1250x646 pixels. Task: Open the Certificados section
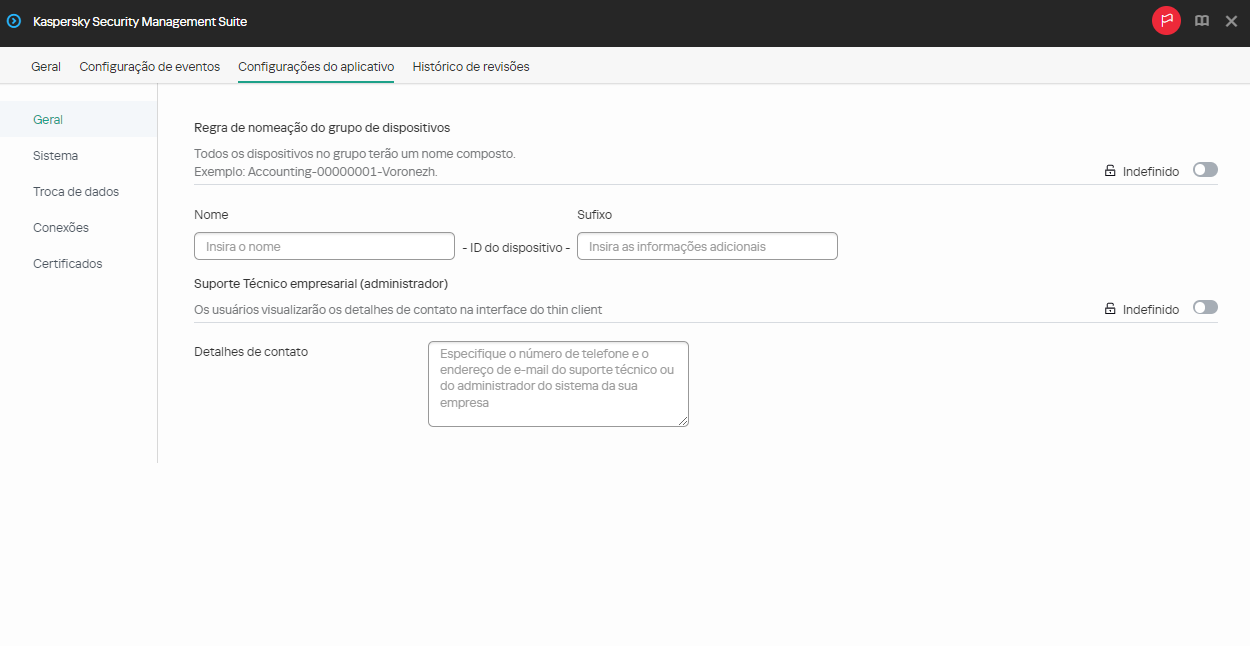click(67, 263)
